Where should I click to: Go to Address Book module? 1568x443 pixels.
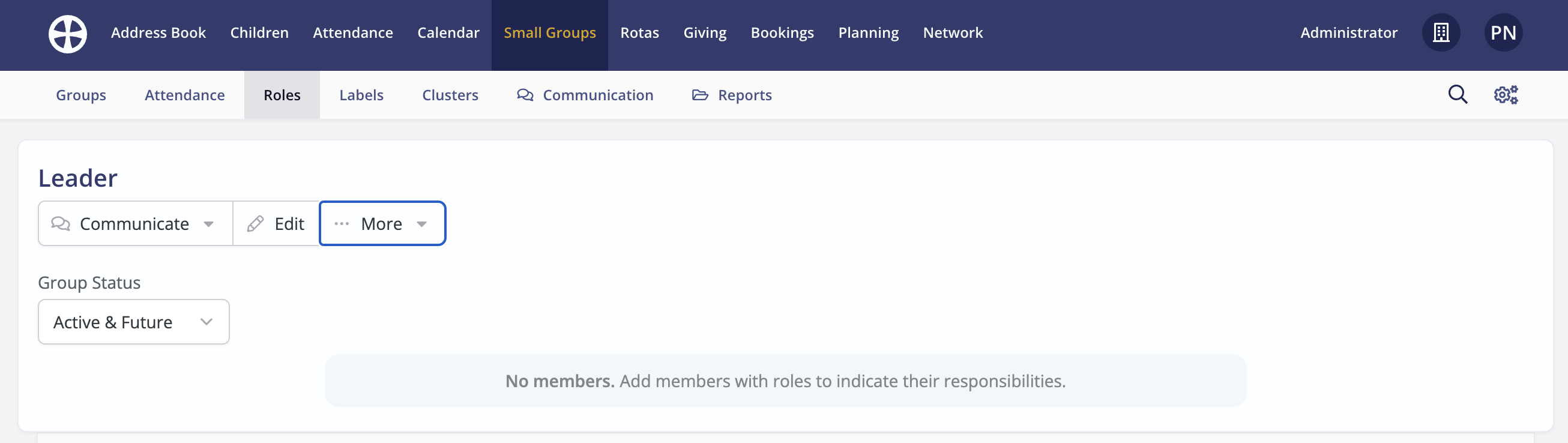[x=158, y=33]
